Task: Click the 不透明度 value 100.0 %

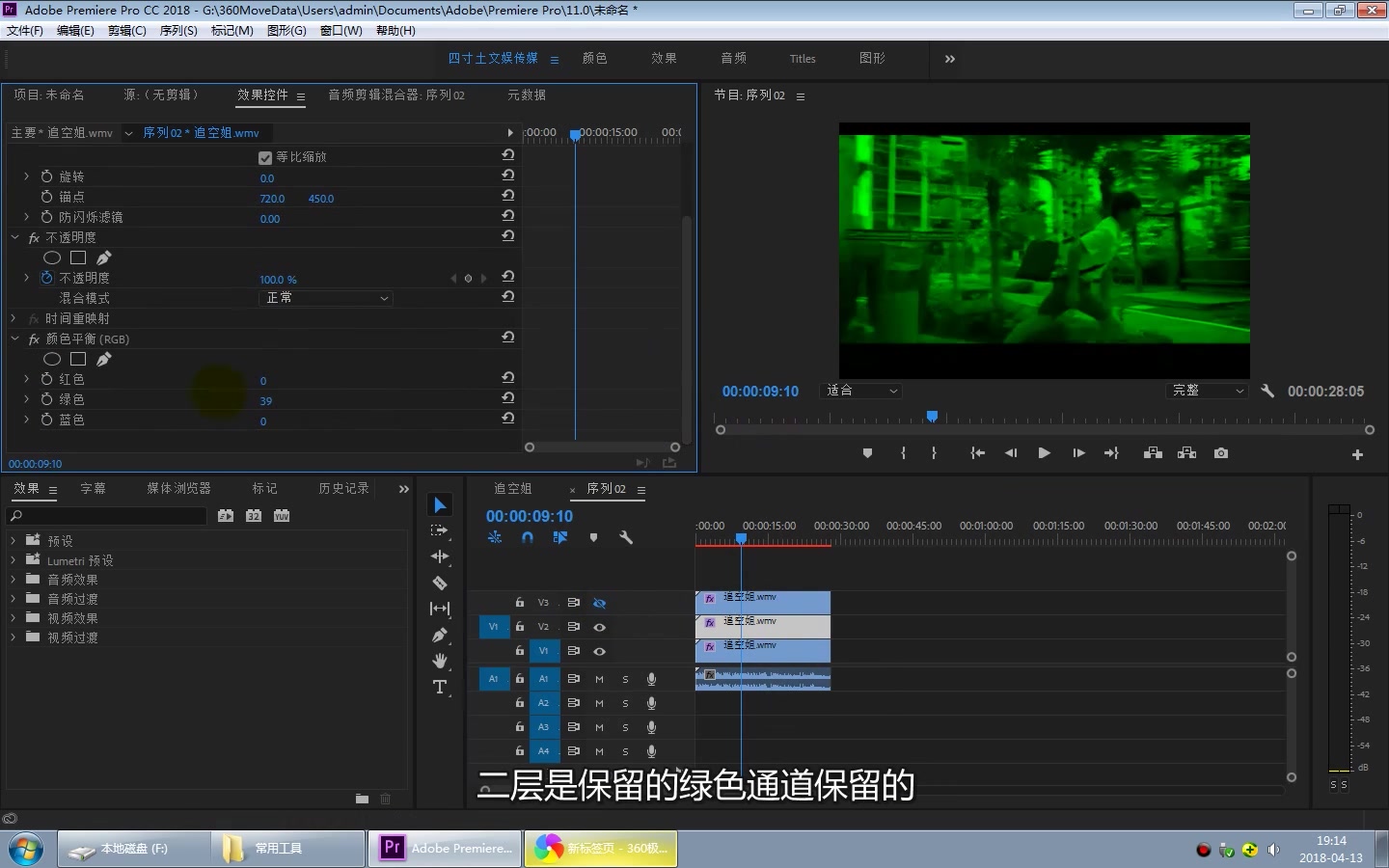Action: [x=278, y=280]
